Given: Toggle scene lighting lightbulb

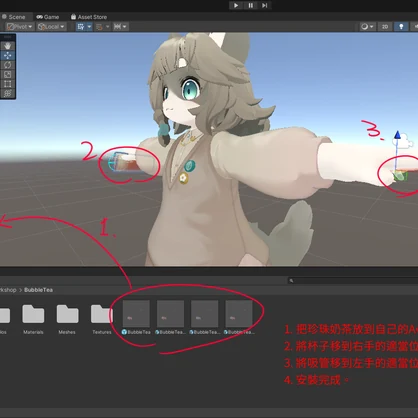Looking at the screenshot, I should (x=401, y=27).
